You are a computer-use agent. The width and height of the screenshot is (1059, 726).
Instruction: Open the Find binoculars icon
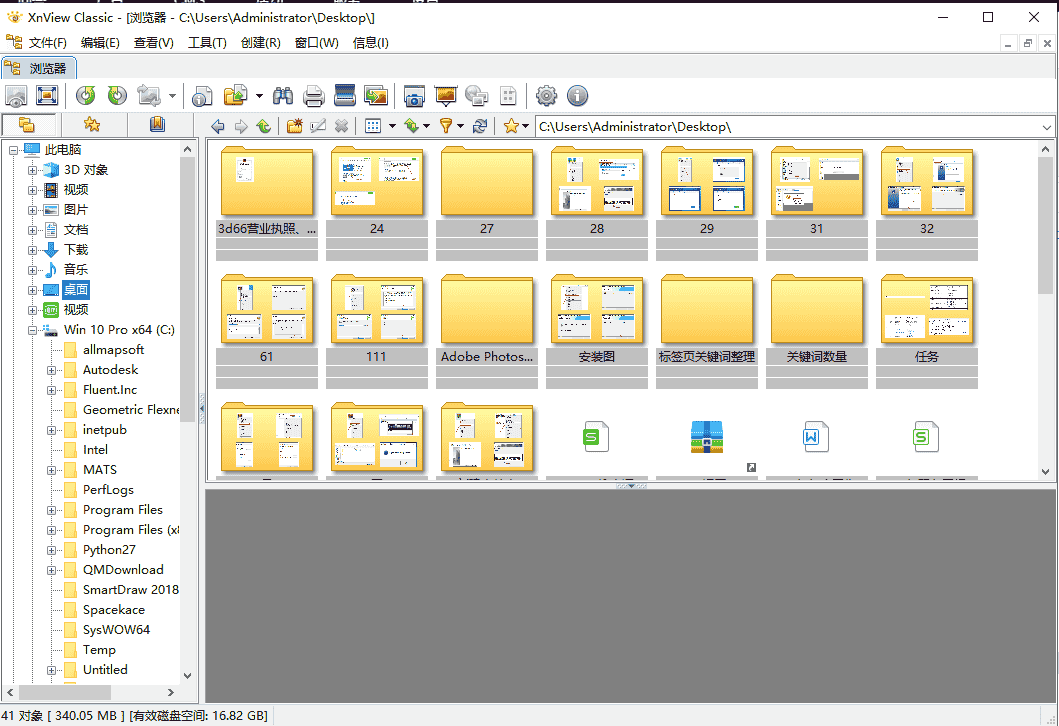click(283, 96)
